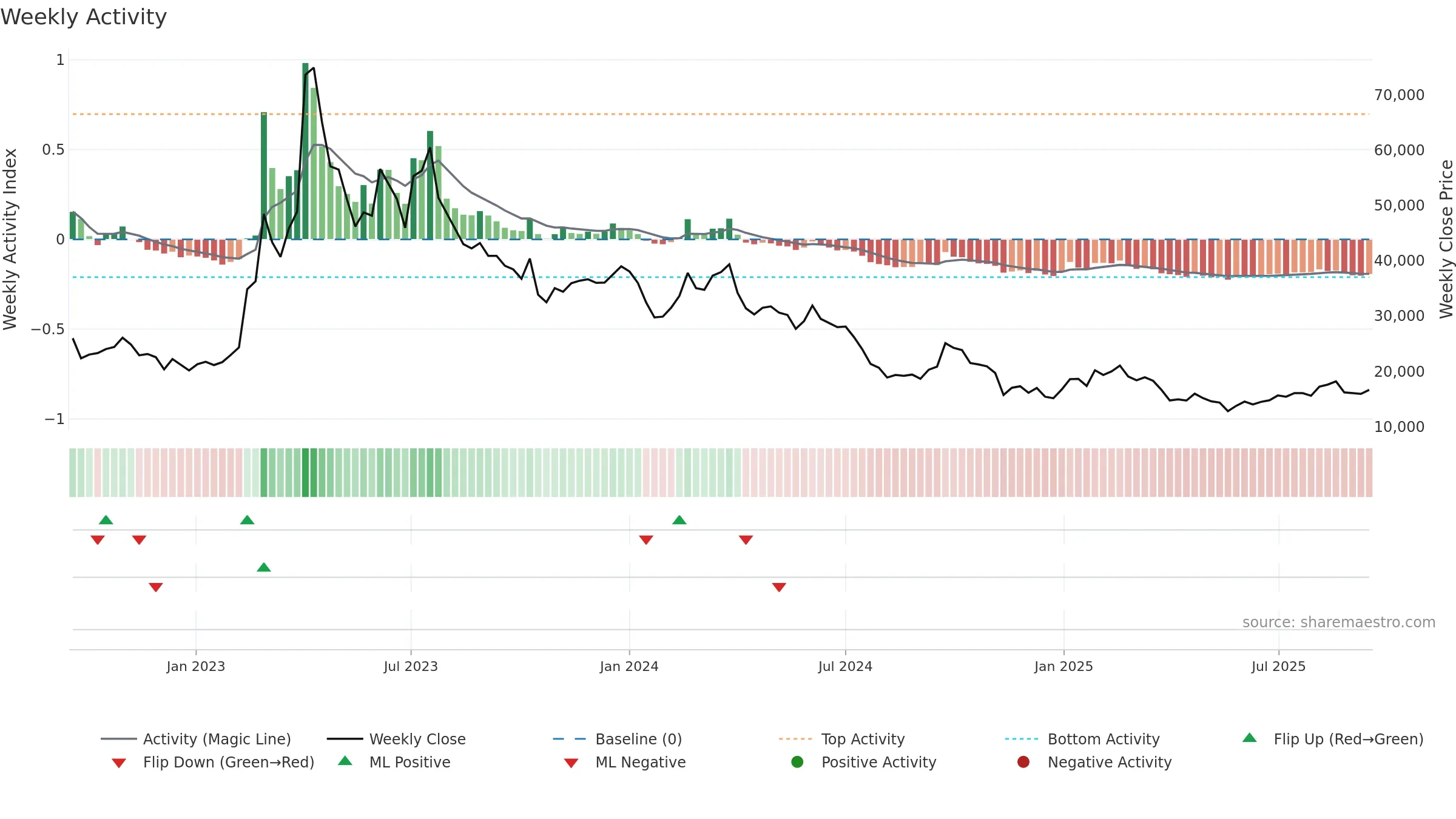Image resolution: width=1456 pixels, height=819 pixels.
Task: Toggle the Weekly Close legend entry
Action: click(396, 739)
